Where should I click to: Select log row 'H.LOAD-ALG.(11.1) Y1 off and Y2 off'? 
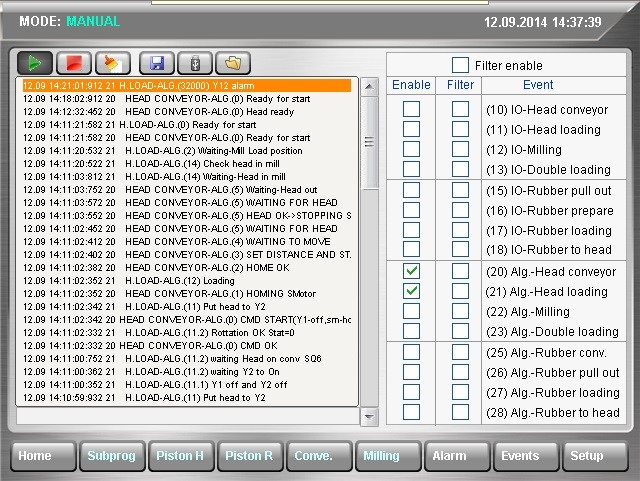coord(187,385)
